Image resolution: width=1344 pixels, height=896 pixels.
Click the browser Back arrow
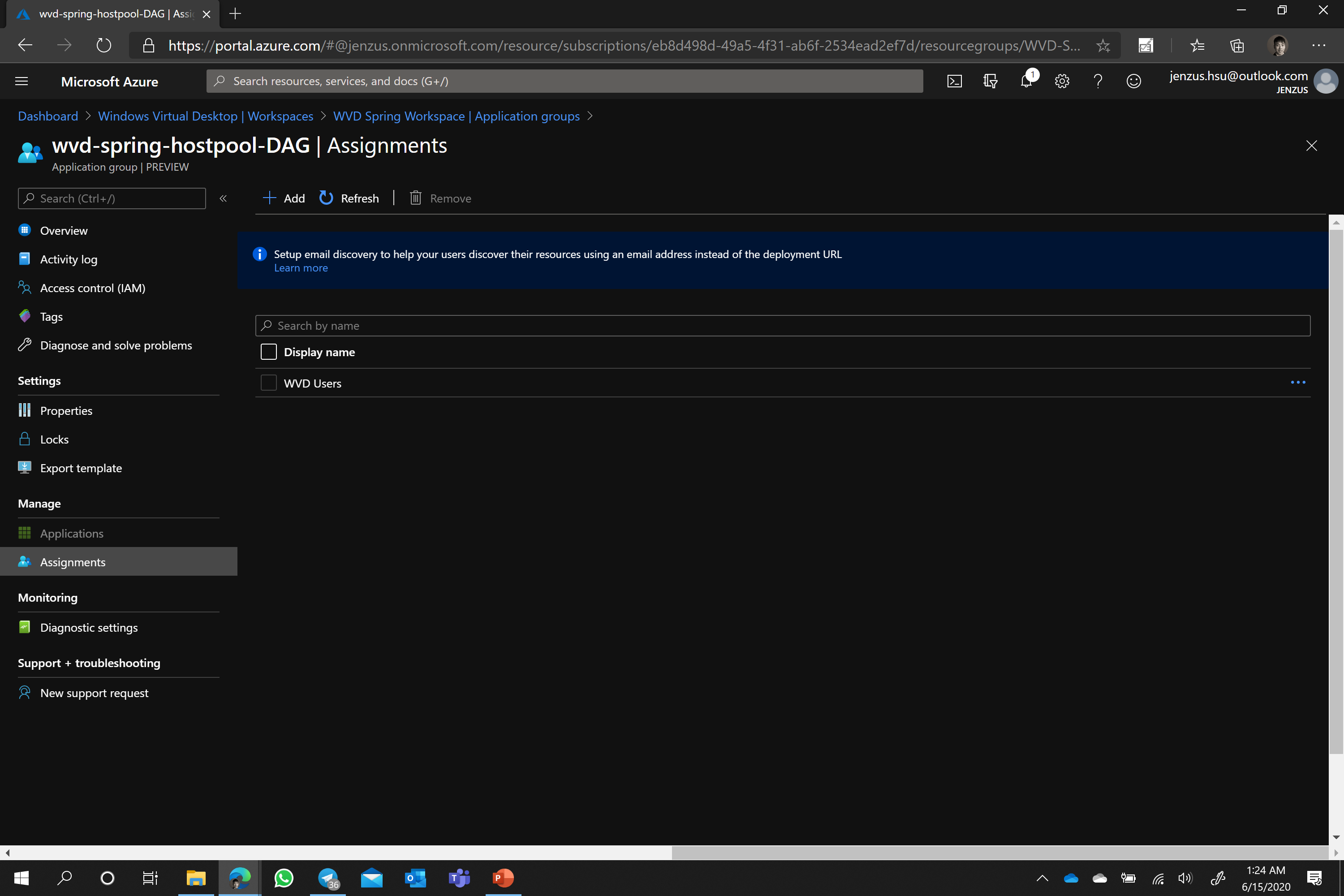pos(25,45)
